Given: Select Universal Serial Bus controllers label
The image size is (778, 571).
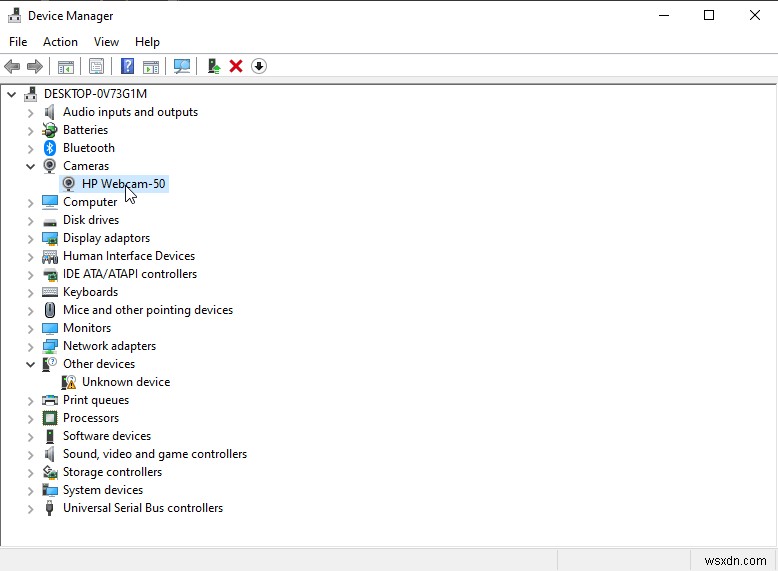Looking at the screenshot, I should click(143, 508).
